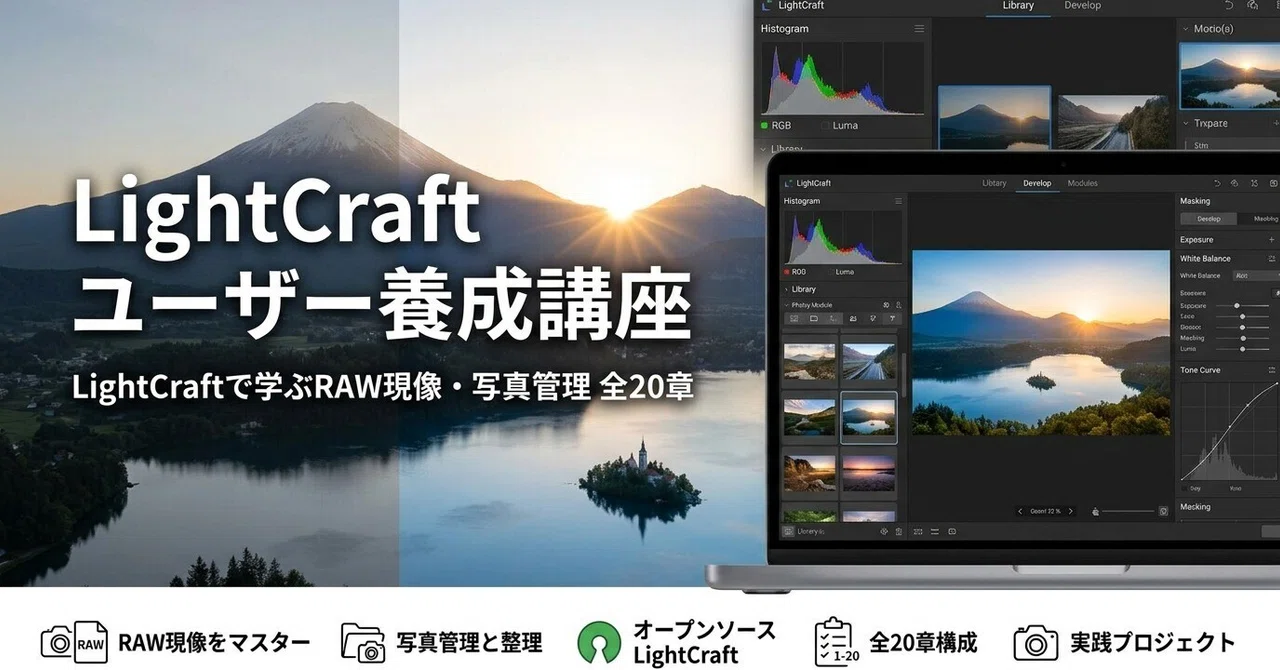The width and height of the screenshot is (1280, 670).
Task: Go to previous zoom level arrow
Action: [x=1020, y=511]
